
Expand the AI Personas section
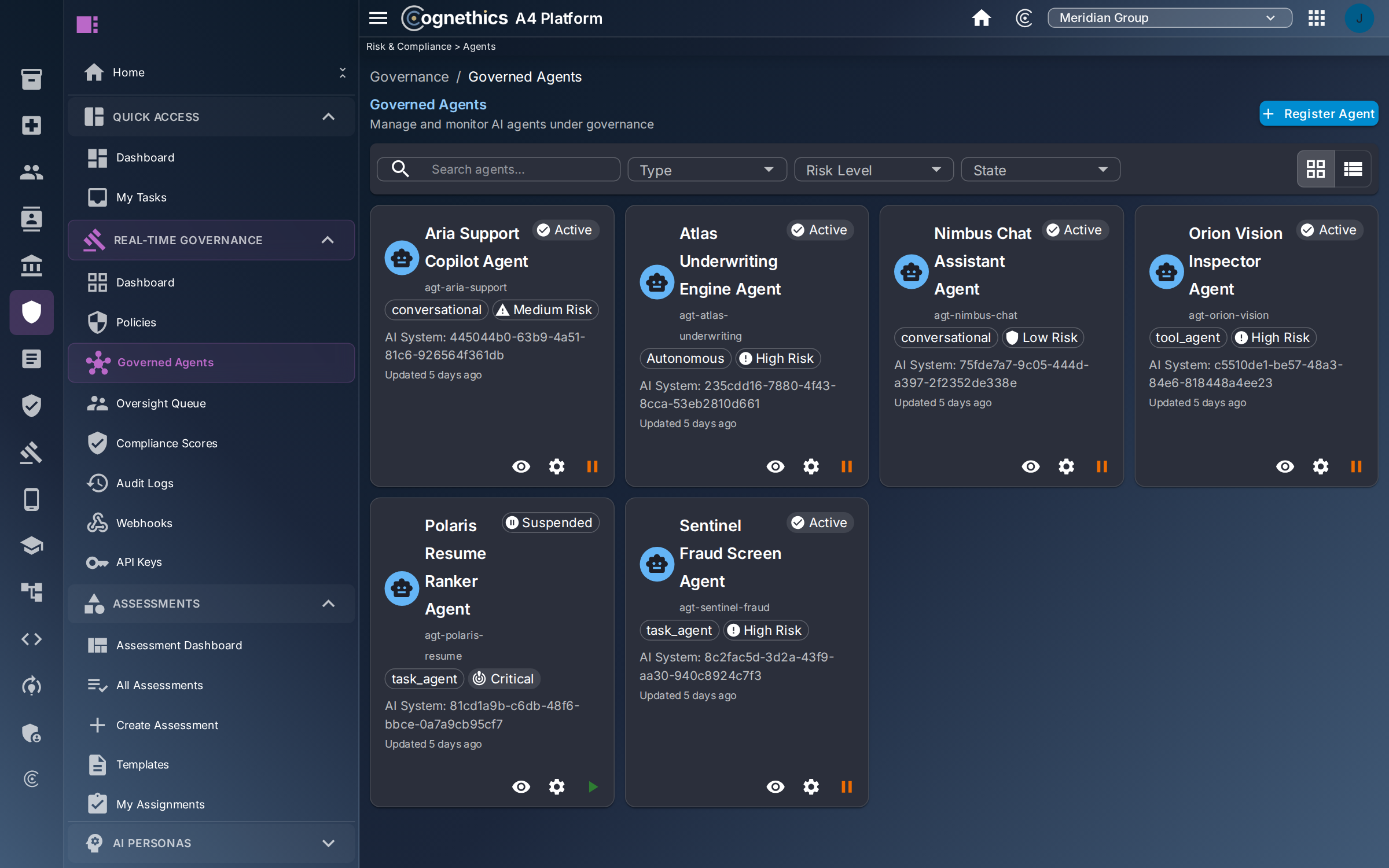[x=211, y=843]
